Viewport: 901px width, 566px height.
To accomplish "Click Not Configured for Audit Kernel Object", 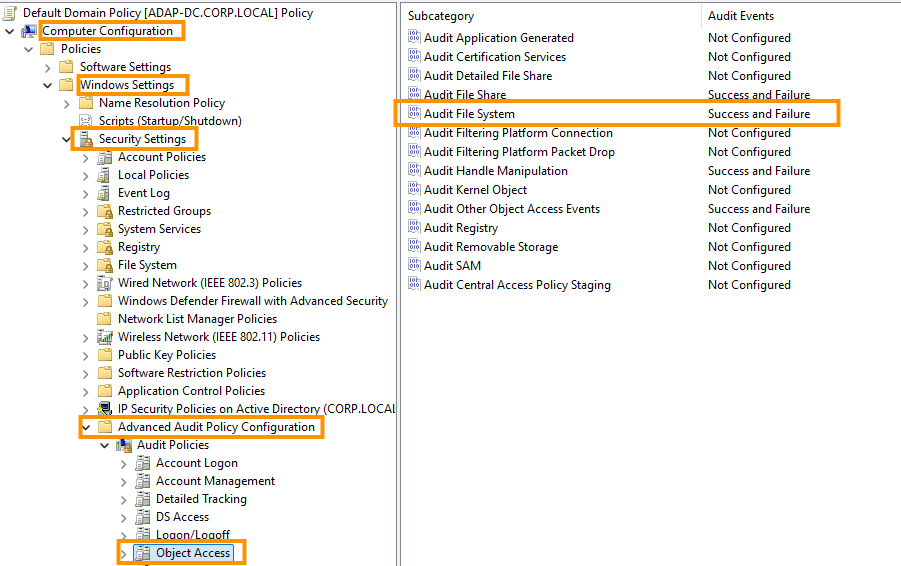I will click(x=749, y=190).
